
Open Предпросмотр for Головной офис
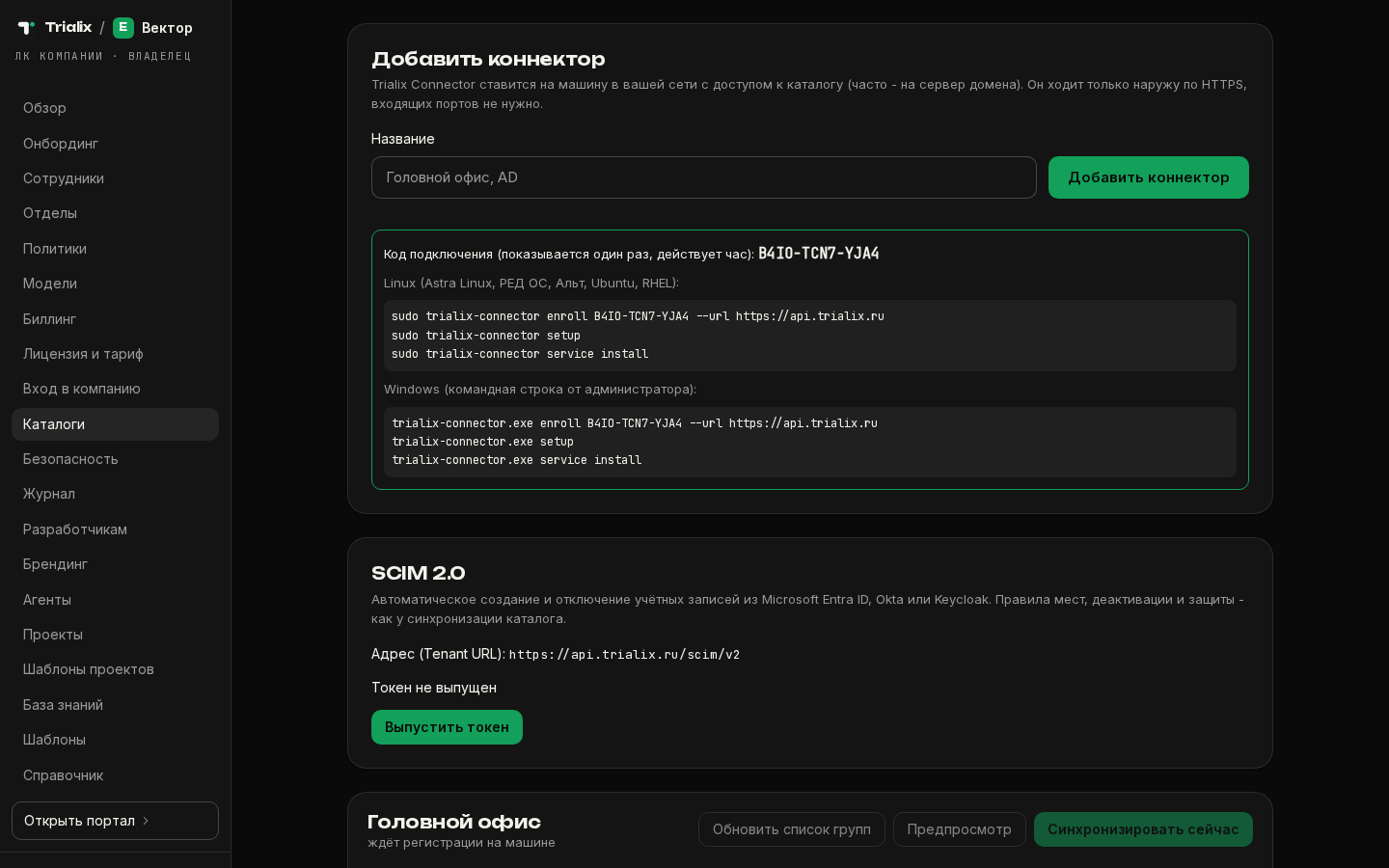tap(960, 829)
